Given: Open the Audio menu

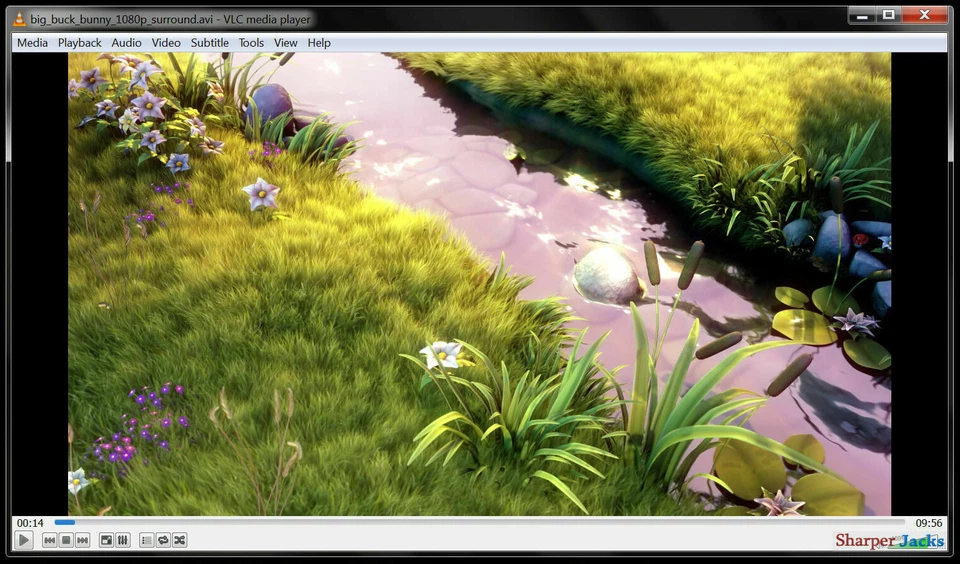Looking at the screenshot, I should pos(126,43).
